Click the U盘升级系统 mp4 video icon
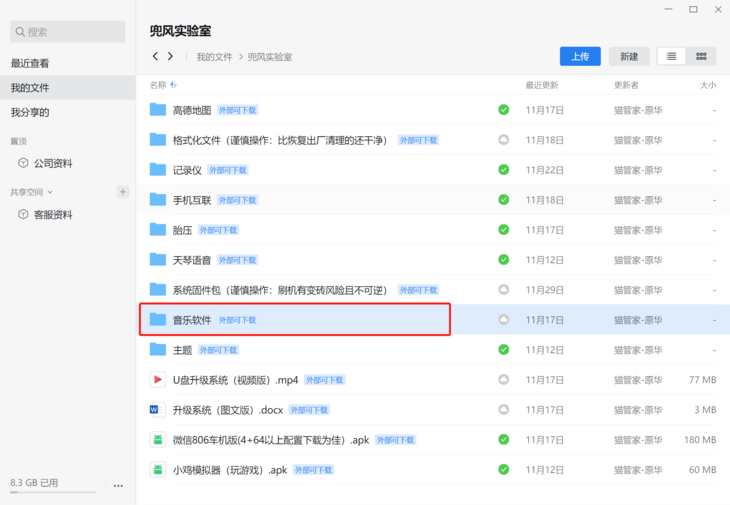 [158, 380]
